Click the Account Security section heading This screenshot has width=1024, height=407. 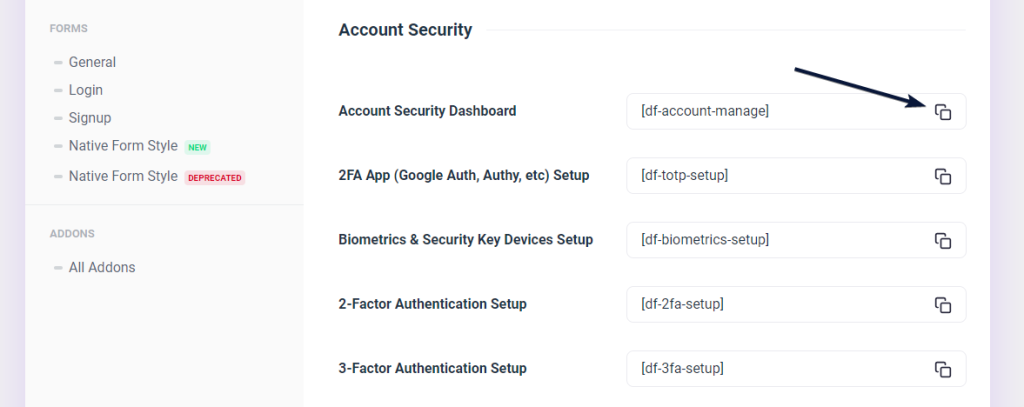(x=405, y=30)
